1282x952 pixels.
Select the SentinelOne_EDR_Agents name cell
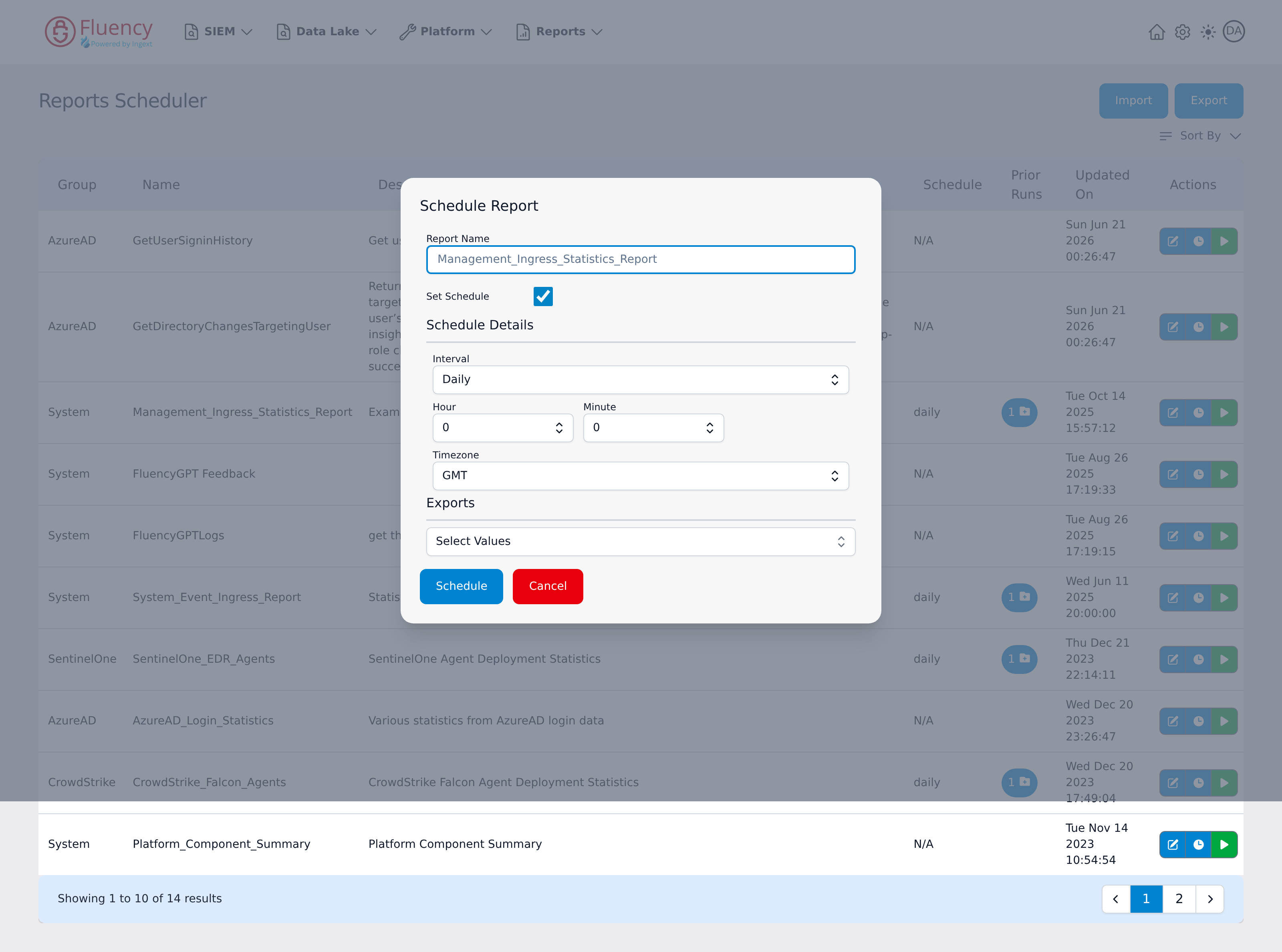(204, 659)
